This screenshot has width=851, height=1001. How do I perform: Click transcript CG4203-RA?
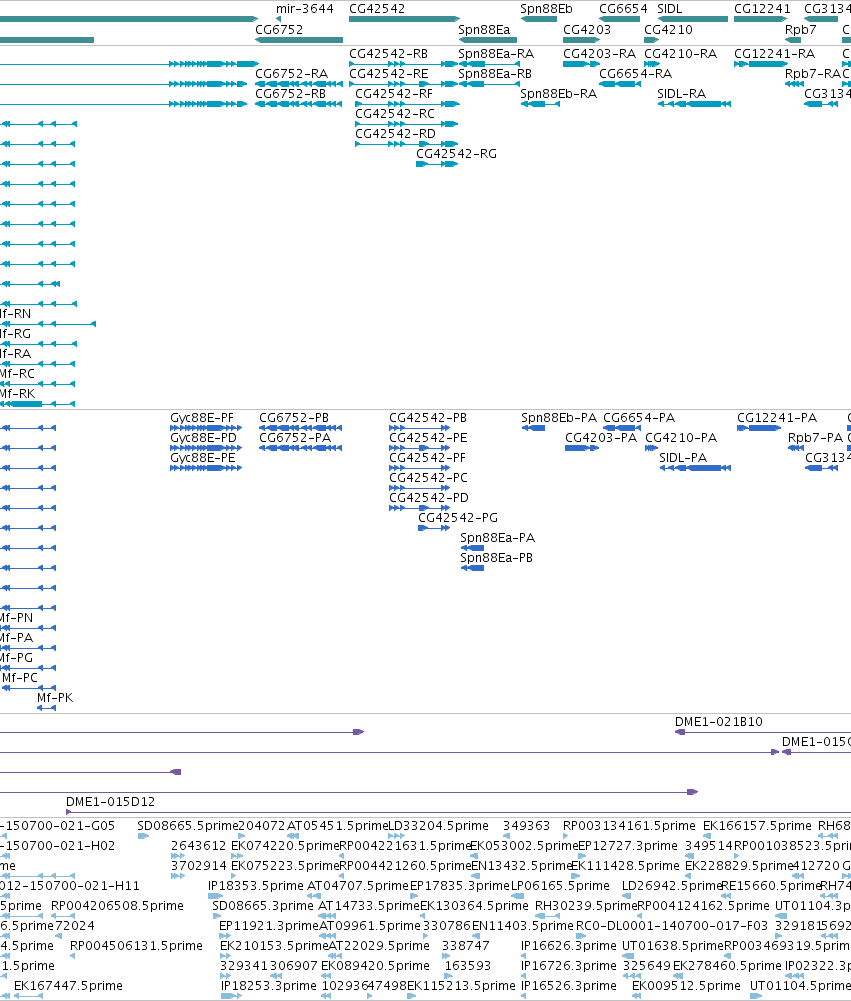582,64
